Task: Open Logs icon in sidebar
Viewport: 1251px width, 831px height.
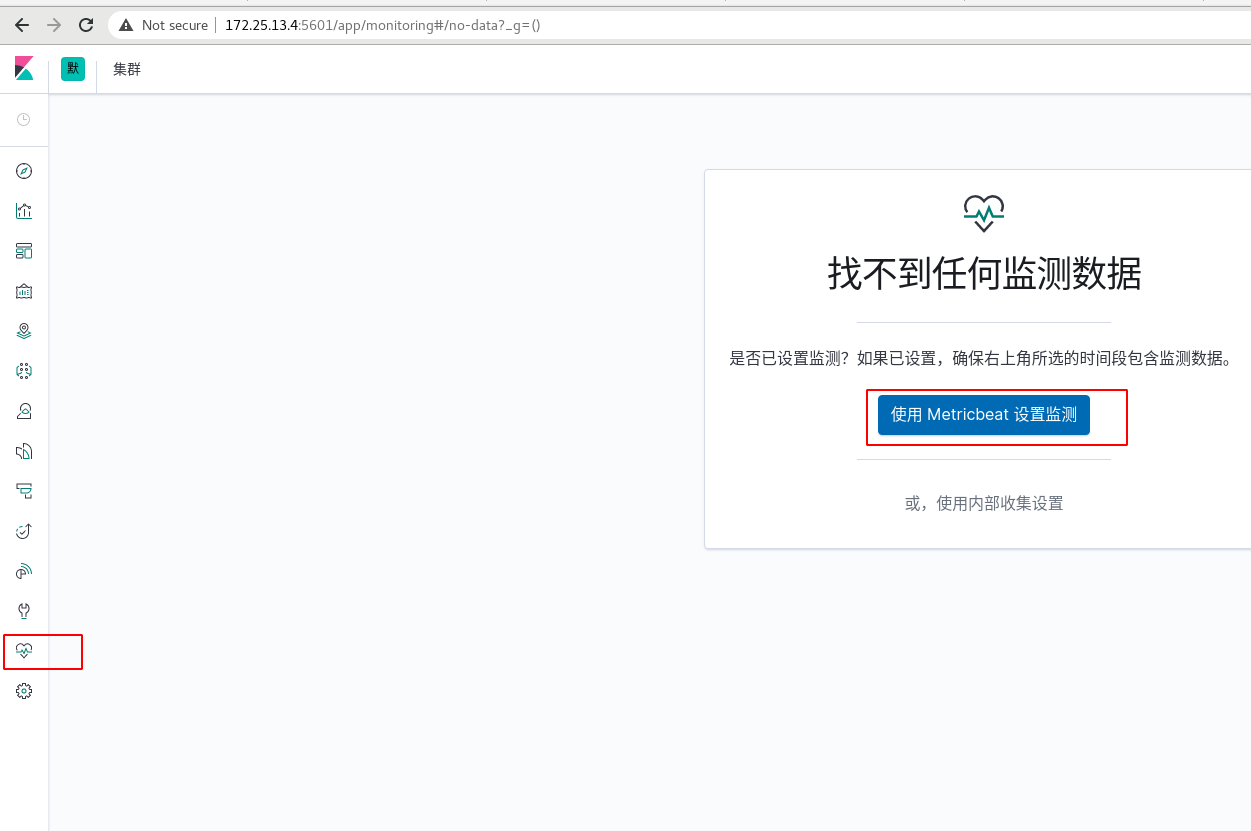Action: (24, 451)
